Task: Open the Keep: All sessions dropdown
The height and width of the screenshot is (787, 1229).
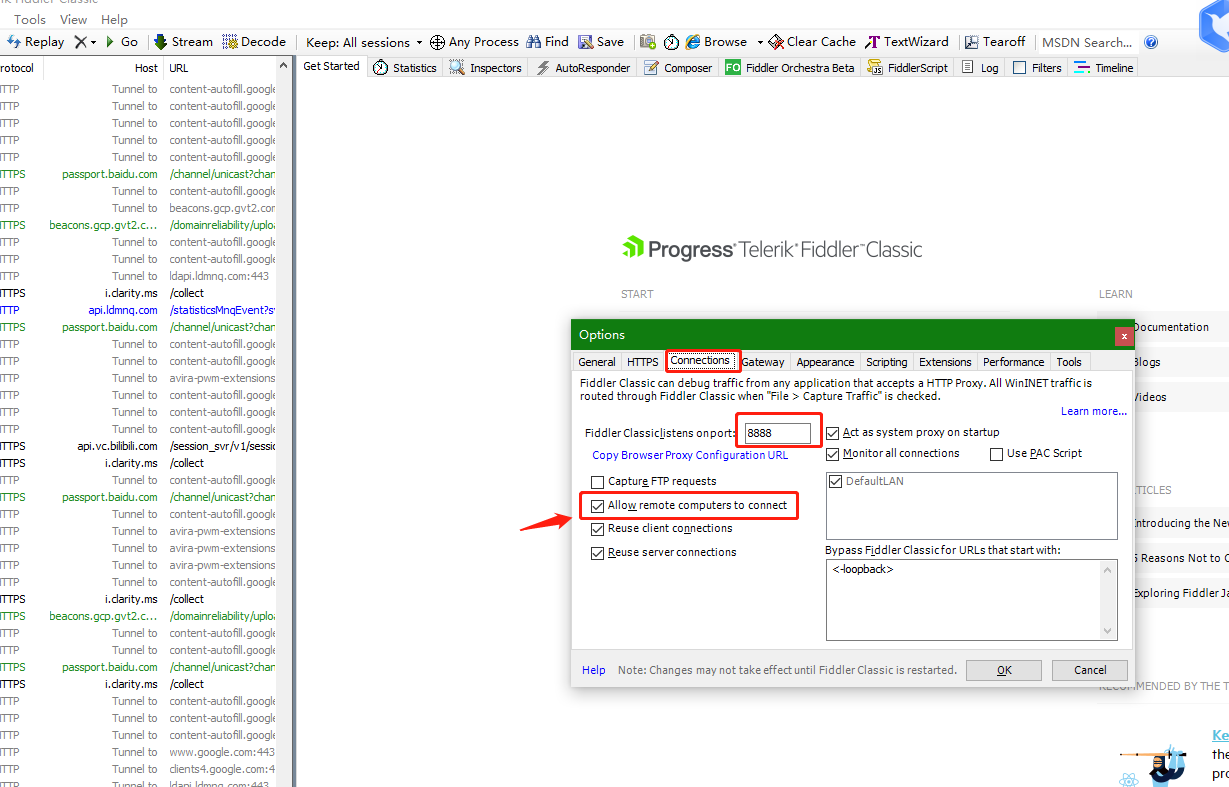Action: coord(364,42)
